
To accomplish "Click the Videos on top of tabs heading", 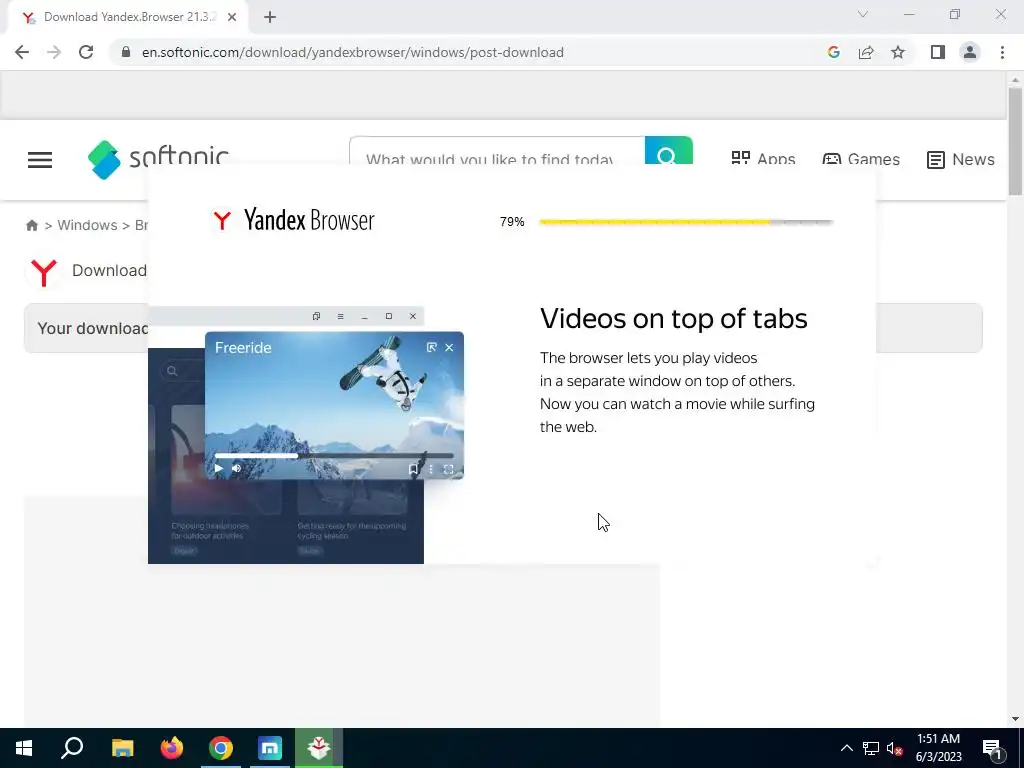I will point(673,319).
